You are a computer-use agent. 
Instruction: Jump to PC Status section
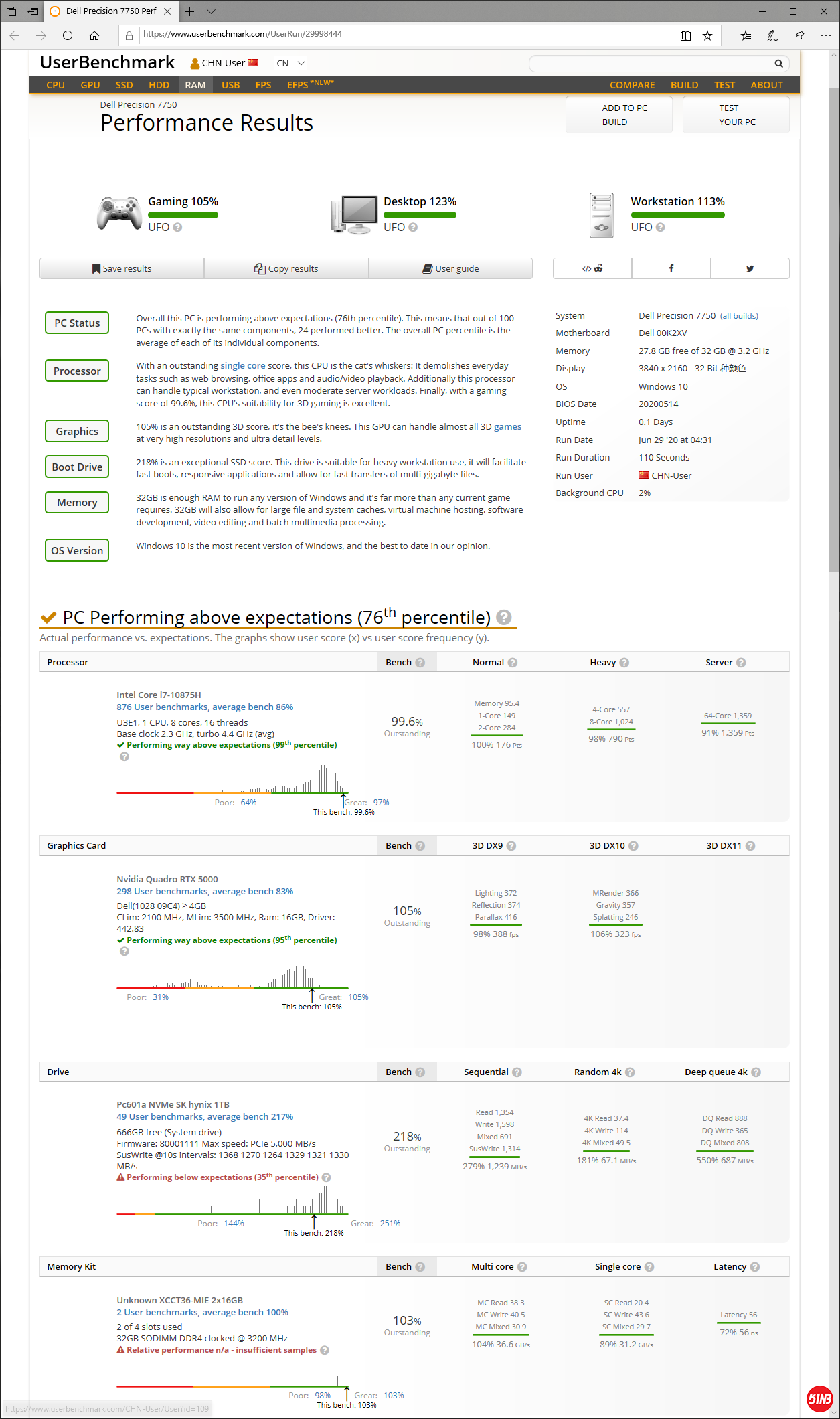77,323
